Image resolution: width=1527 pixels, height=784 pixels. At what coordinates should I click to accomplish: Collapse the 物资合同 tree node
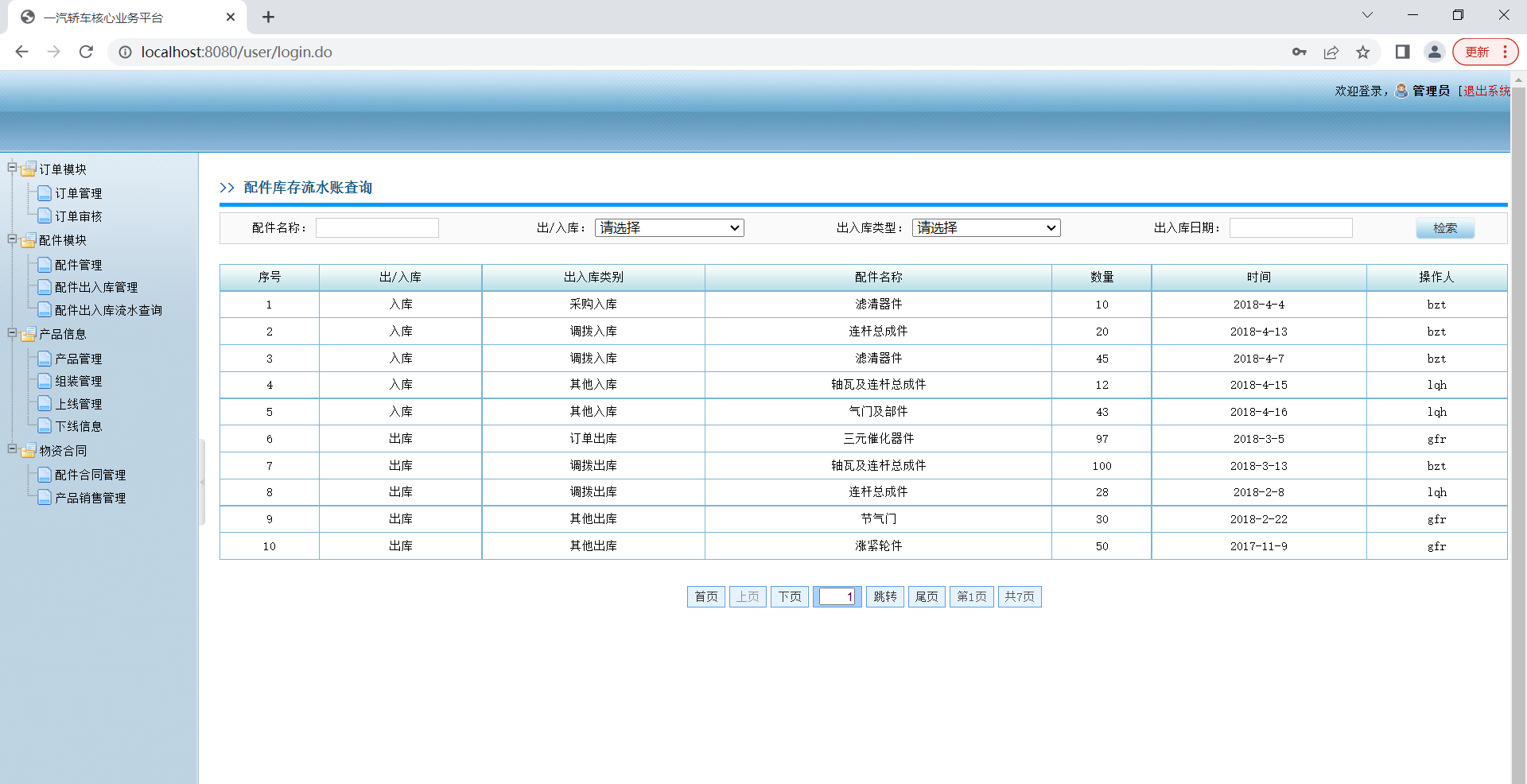point(12,448)
